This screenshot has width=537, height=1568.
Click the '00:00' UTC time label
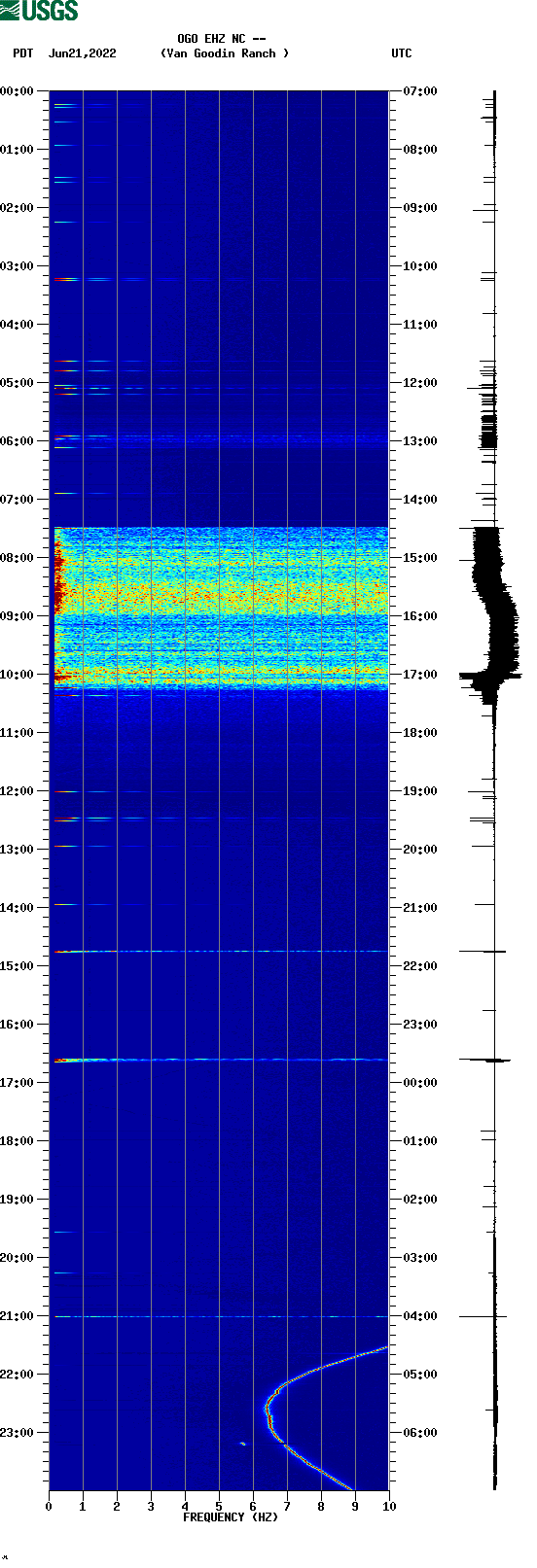[420, 1083]
